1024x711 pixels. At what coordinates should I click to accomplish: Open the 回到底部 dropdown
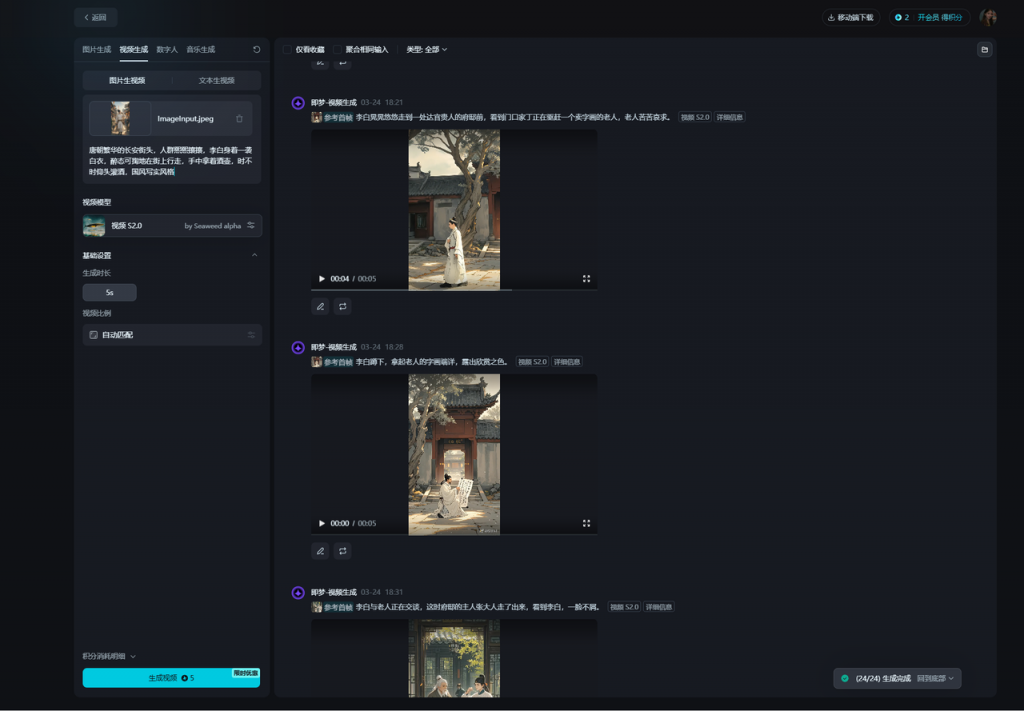coord(935,678)
